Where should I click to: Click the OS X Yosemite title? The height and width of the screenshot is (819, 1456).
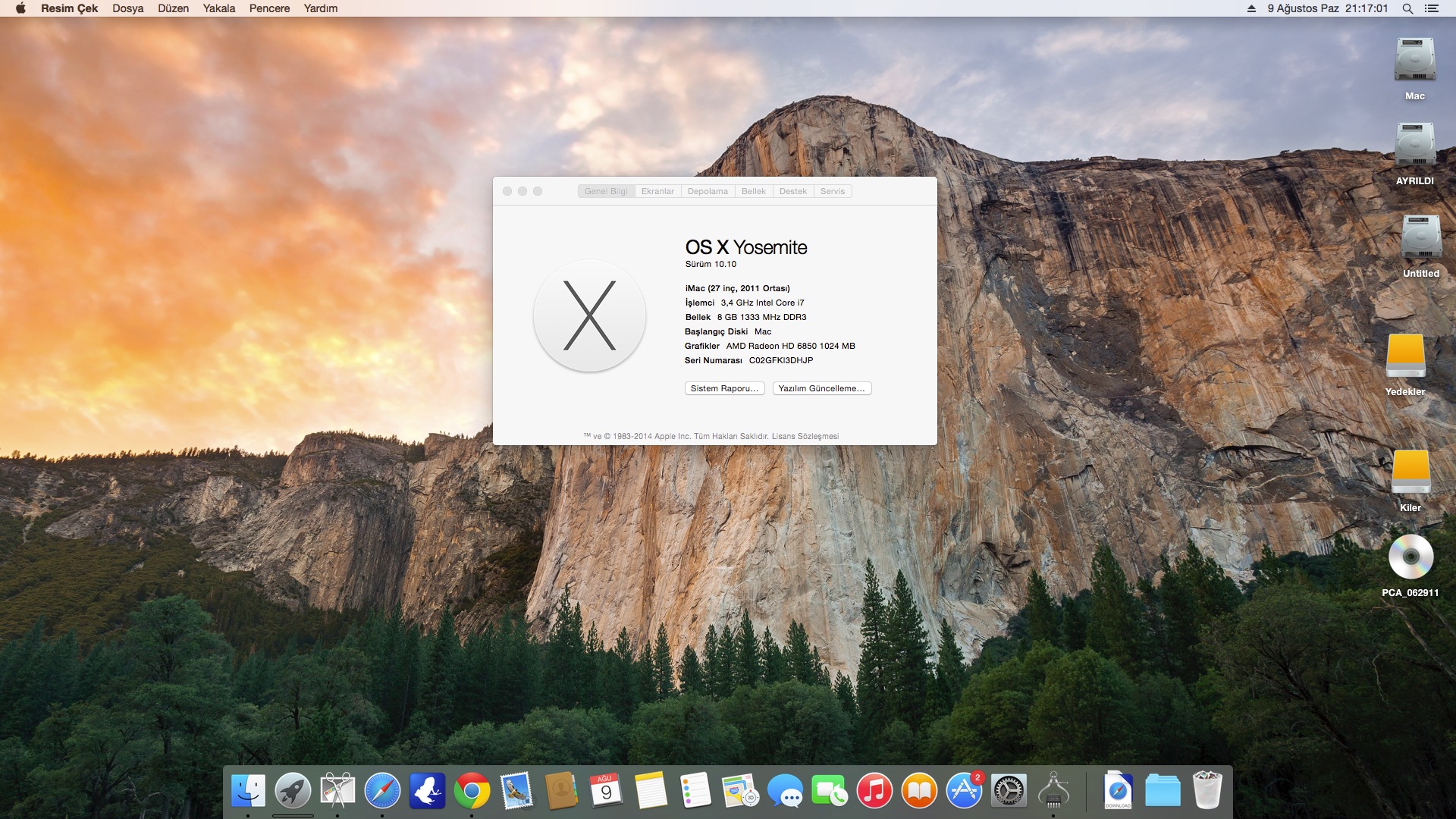(746, 247)
